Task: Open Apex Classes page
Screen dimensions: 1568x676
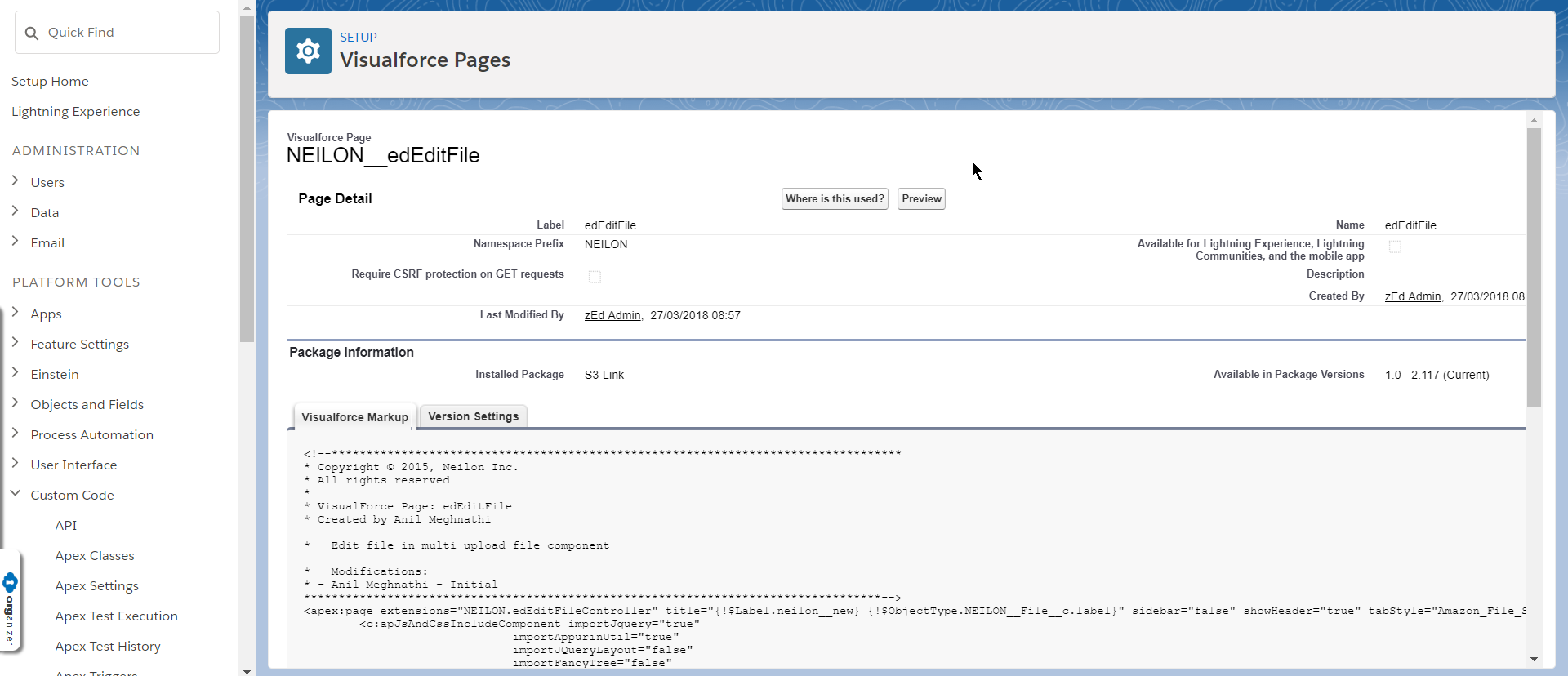Action: (x=95, y=555)
